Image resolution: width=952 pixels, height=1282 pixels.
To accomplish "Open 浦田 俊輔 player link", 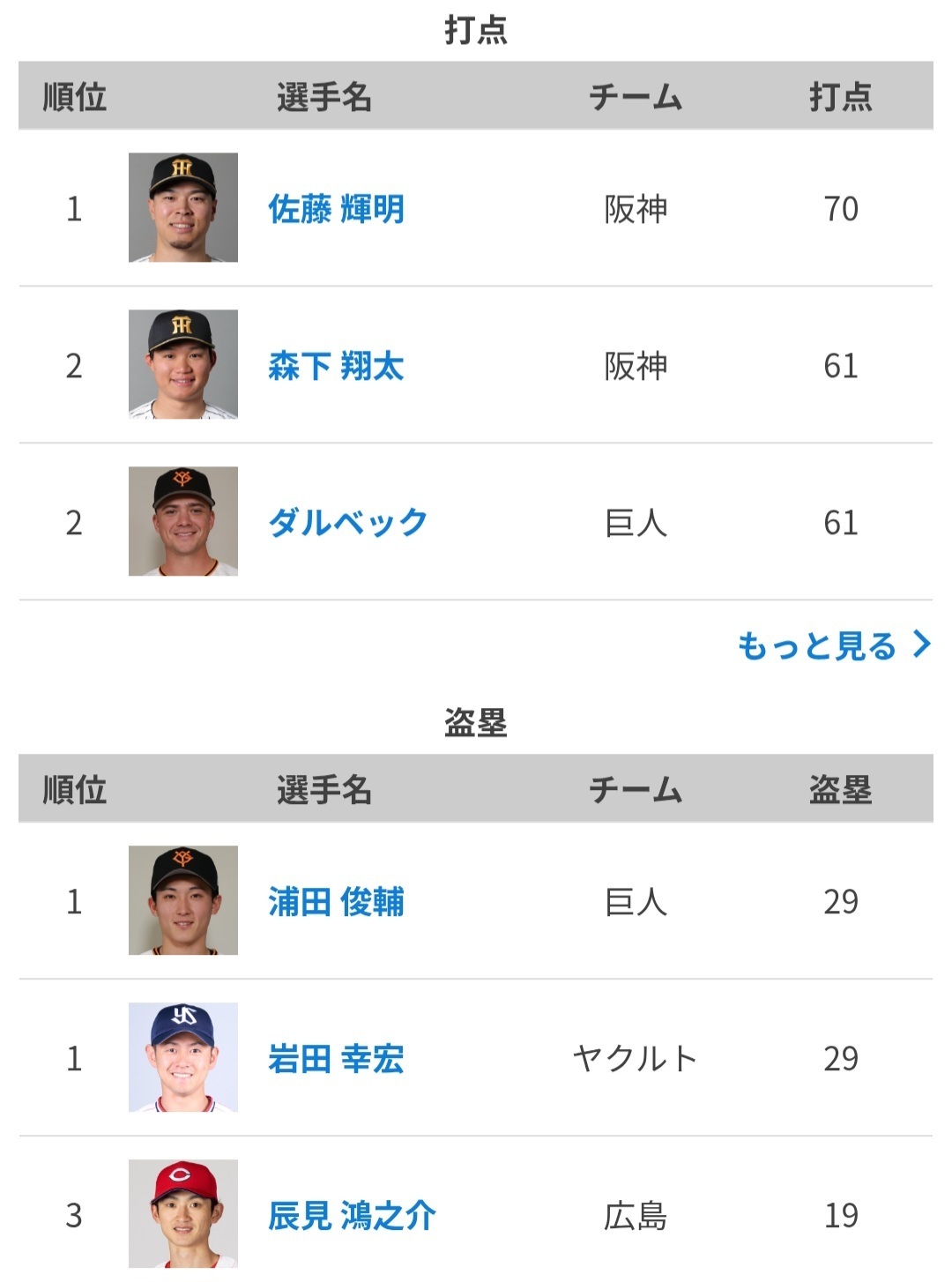I will (336, 902).
